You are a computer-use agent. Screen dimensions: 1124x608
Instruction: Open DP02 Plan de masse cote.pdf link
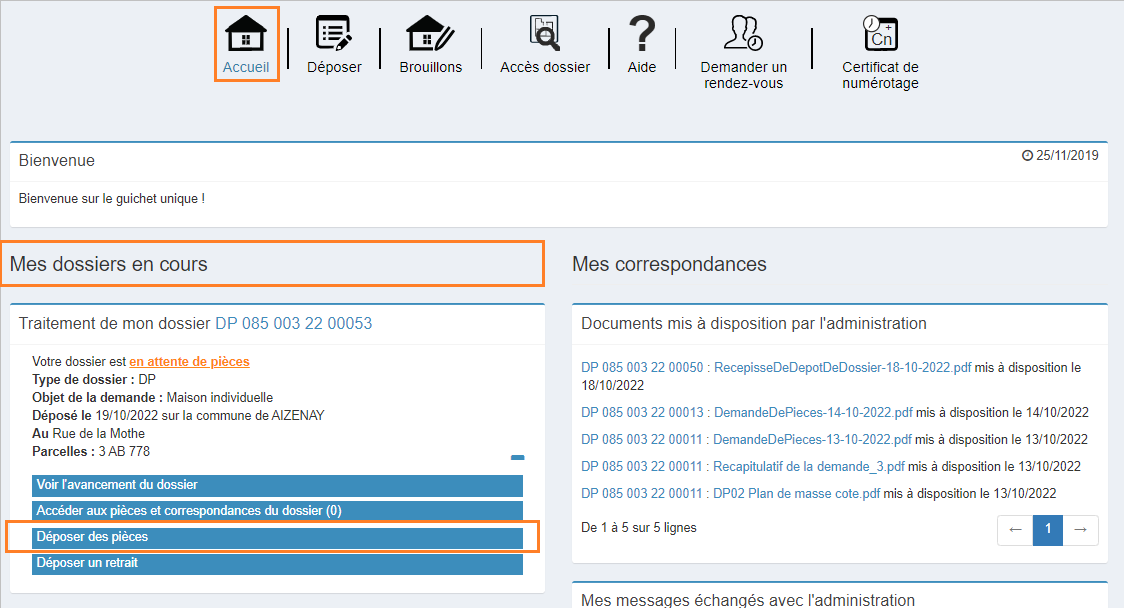796,493
